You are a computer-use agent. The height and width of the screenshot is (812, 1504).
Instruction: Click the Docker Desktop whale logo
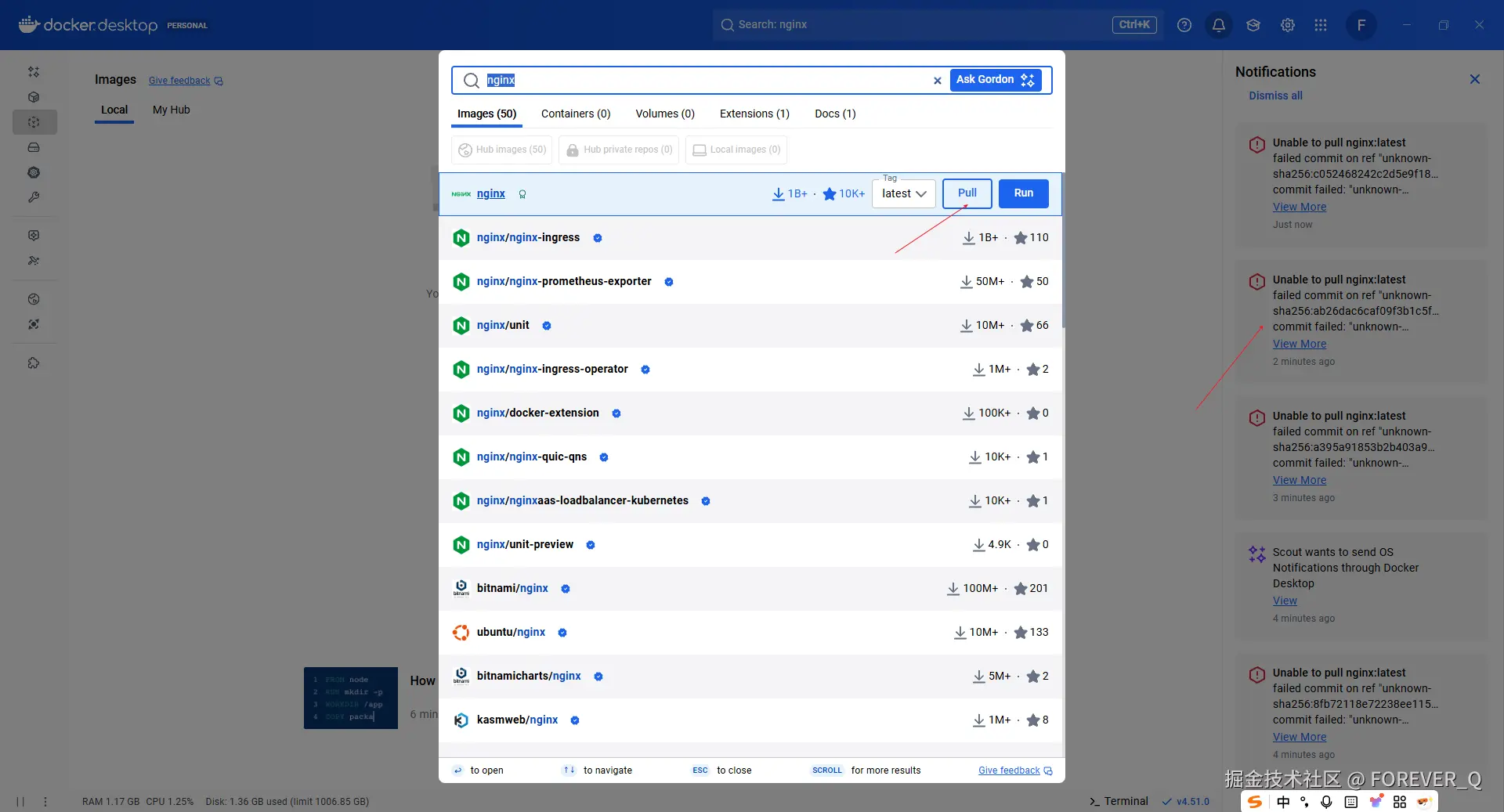pyautogui.click(x=29, y=24)
